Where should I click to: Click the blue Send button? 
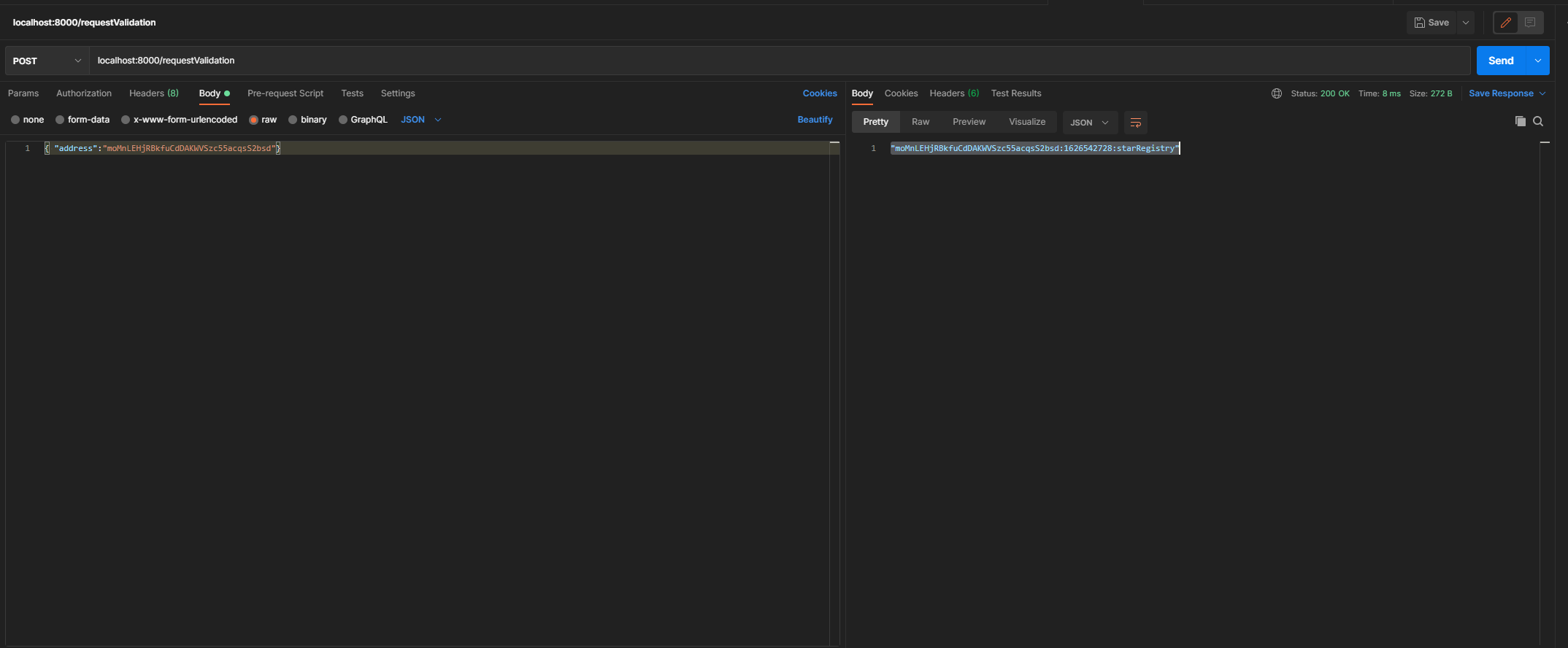(1501, 61)
